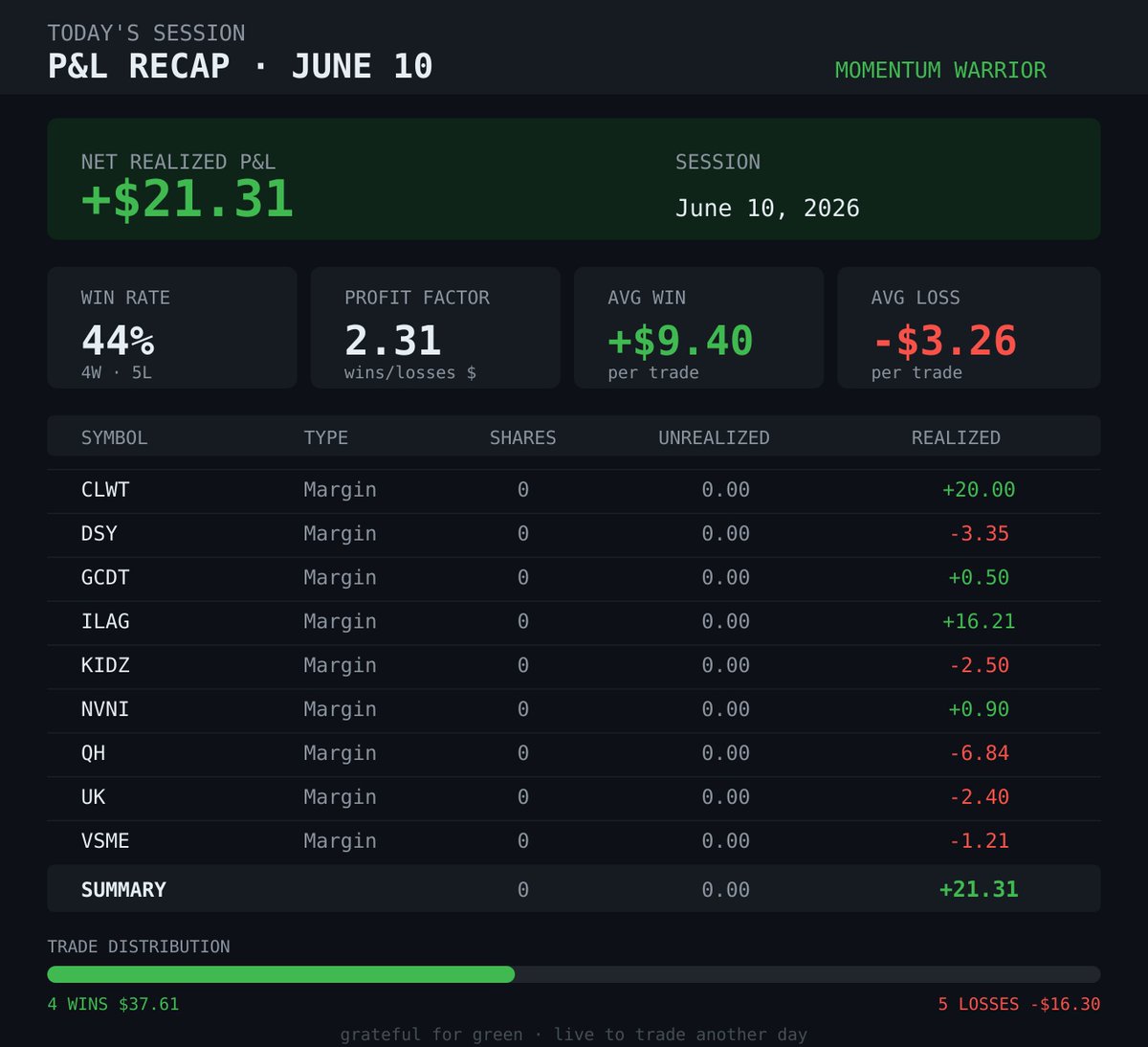Sort by the UNREALIZED column header
Image resolution: width=1148 pixels, height=1047 pixels.
714,437
